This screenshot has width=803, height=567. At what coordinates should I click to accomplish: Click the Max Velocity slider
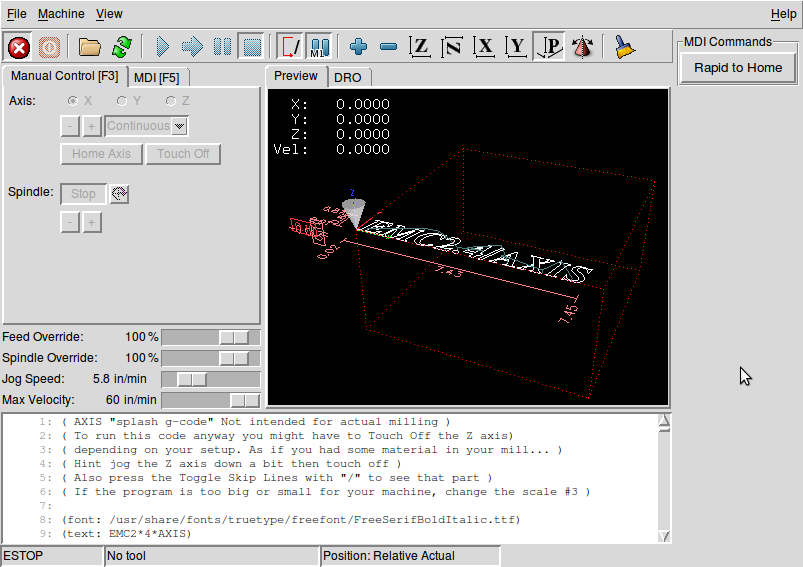tap(210, 400)
